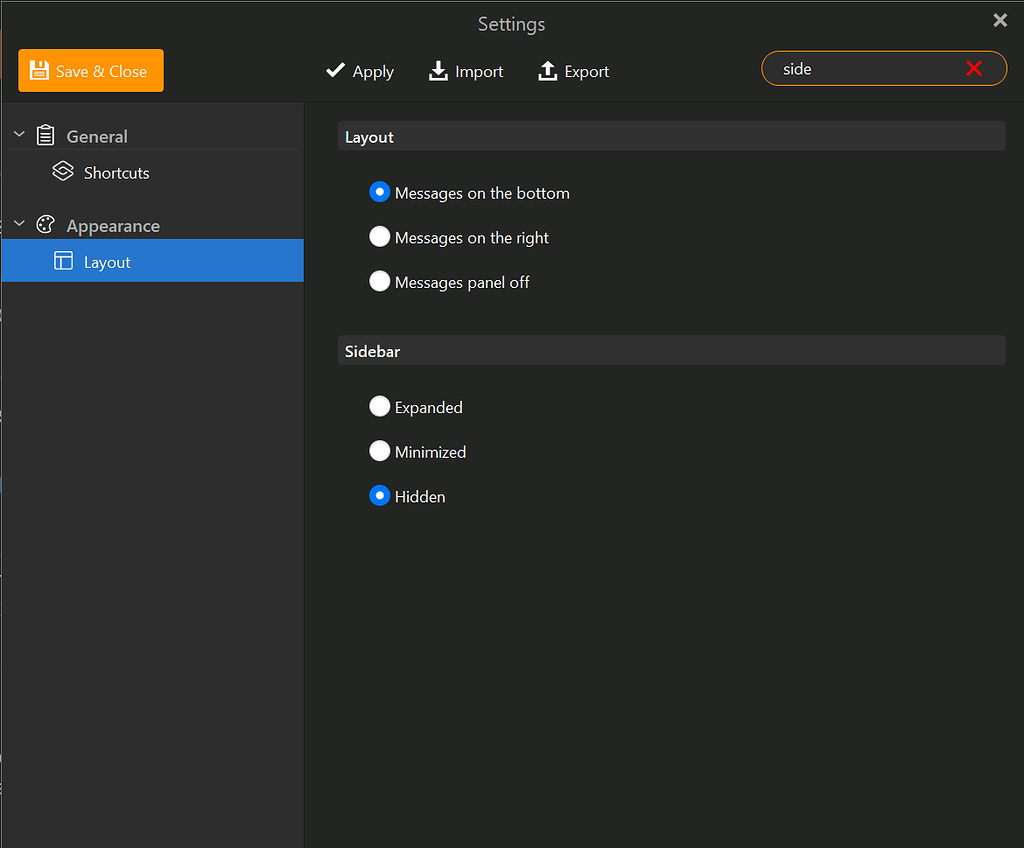1024x848 pixels.
Task: Apply the current settings
Action: [372, 71]
